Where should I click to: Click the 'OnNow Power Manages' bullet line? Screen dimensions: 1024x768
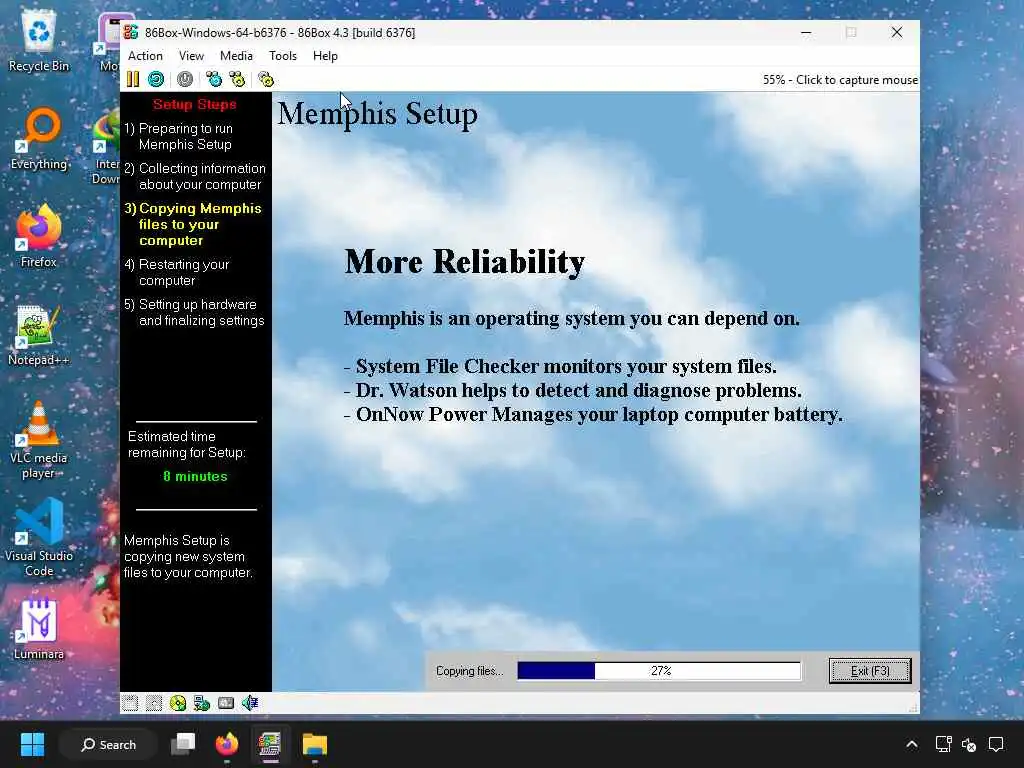click(593, 415)
